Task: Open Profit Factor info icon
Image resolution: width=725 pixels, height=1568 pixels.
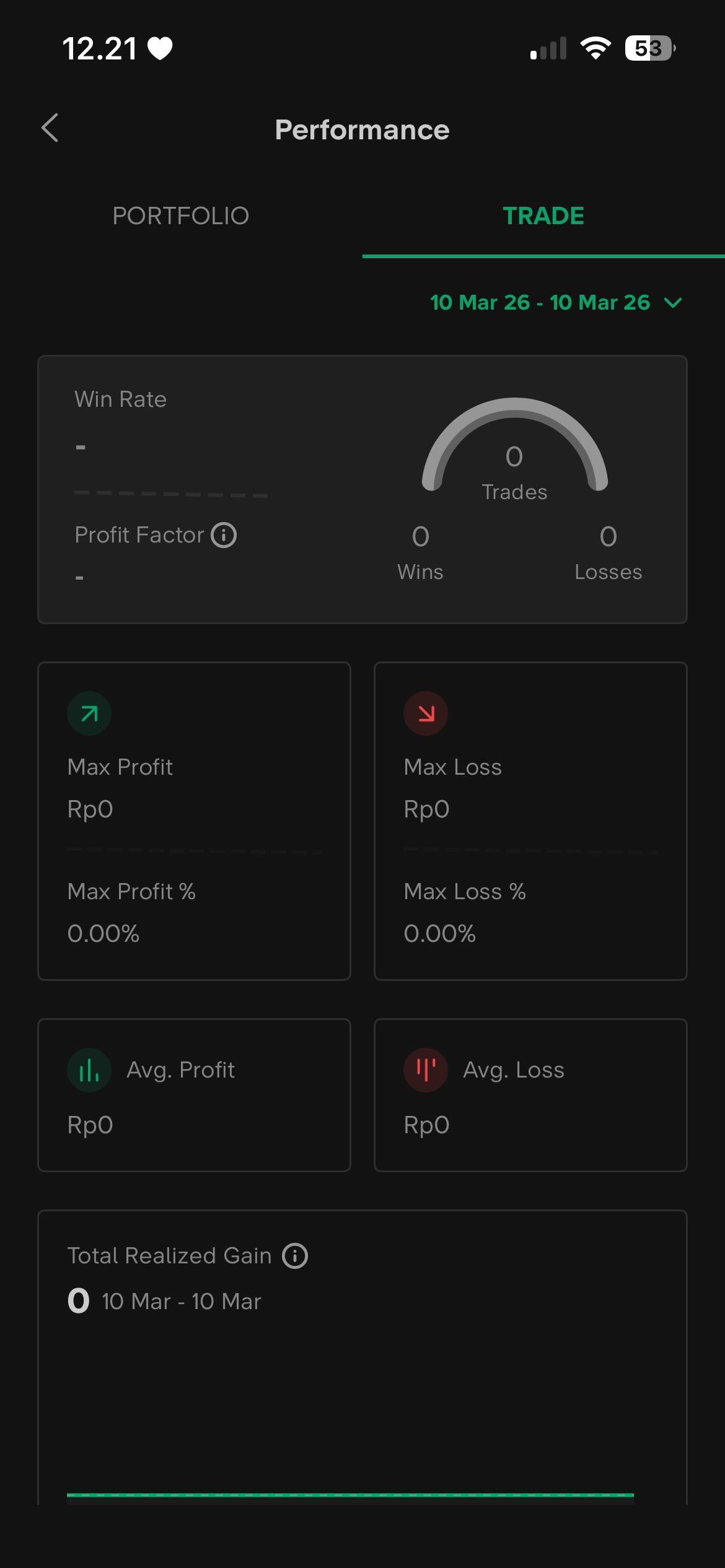Action: [224, 535]
